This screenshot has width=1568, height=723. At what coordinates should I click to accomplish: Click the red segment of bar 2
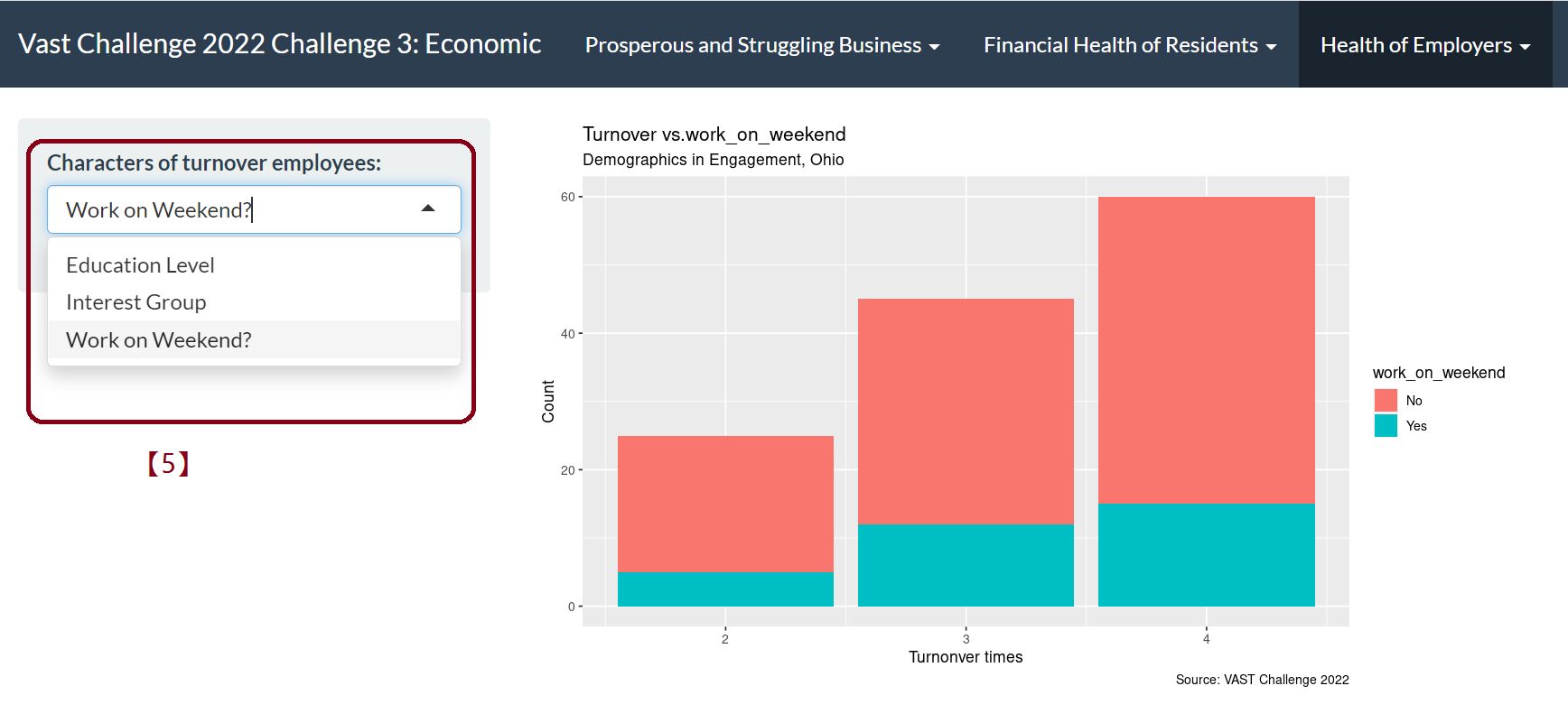pyautogui.click(x=725, y=503)
